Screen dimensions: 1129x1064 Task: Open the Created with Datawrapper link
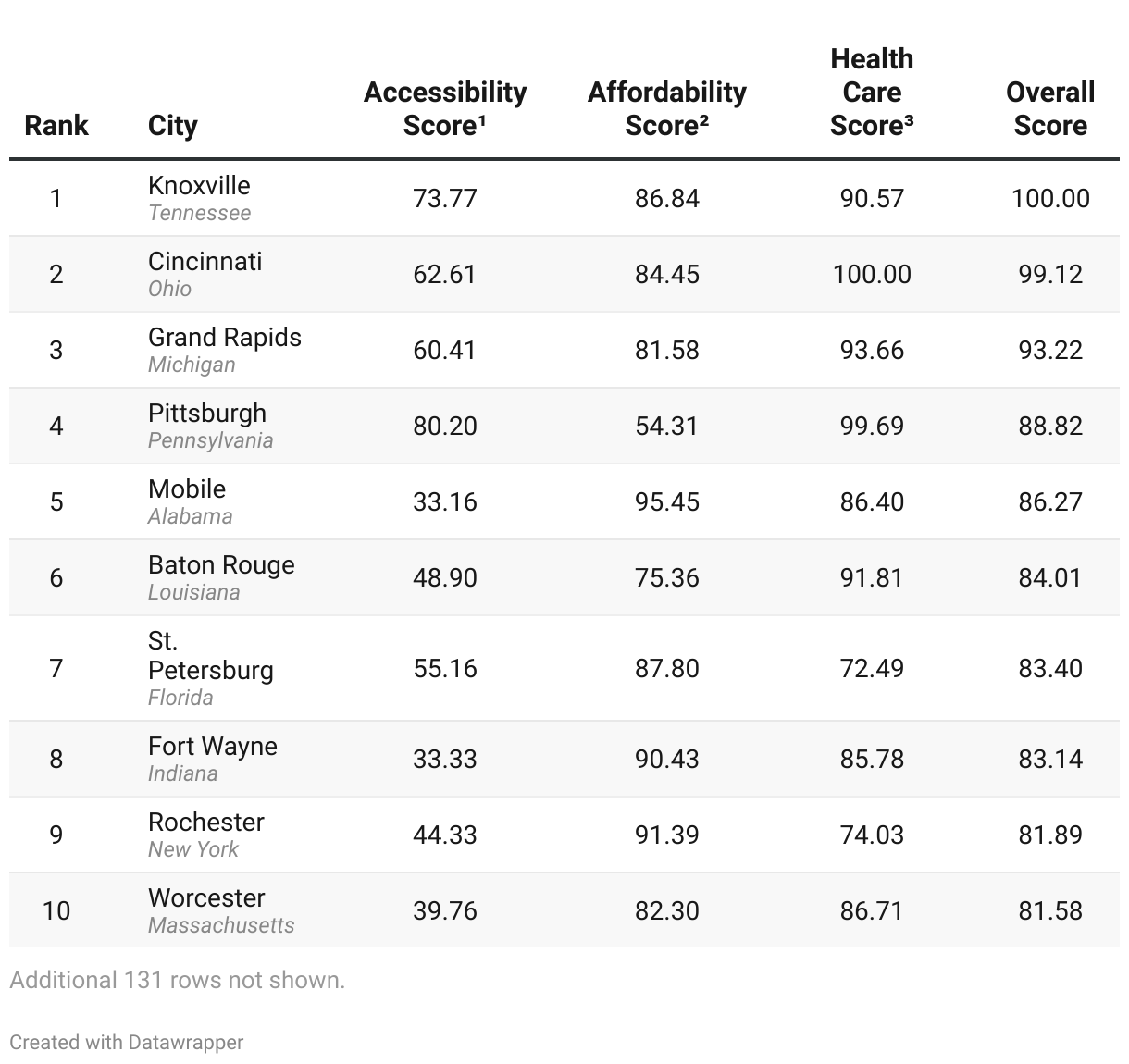(x=127, y=1043)
